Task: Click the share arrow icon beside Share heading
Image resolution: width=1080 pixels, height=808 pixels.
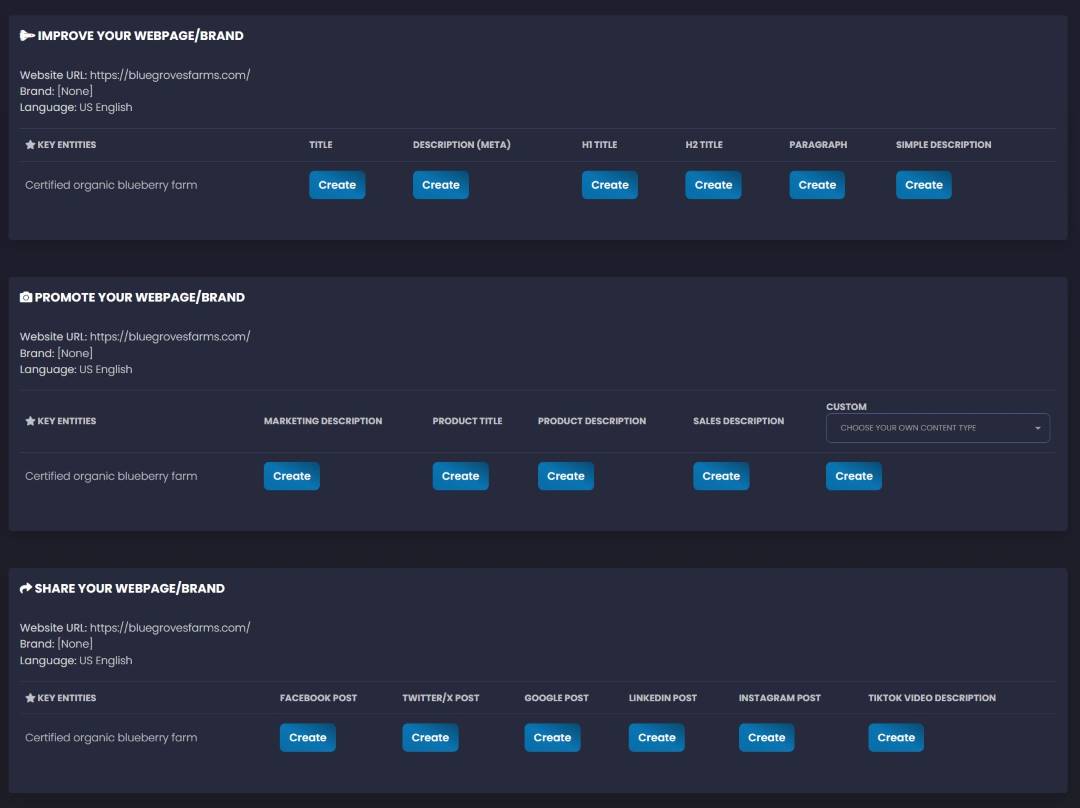Action: (x=26, y=589)
